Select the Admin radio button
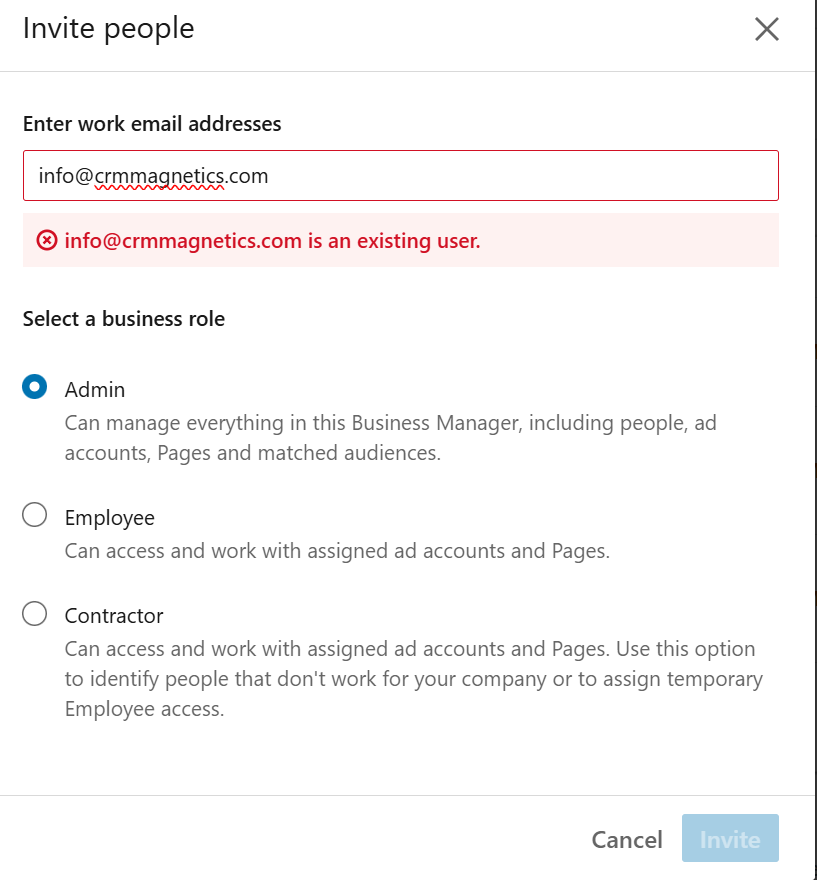 pyautogui.click(x=35, y=387)
